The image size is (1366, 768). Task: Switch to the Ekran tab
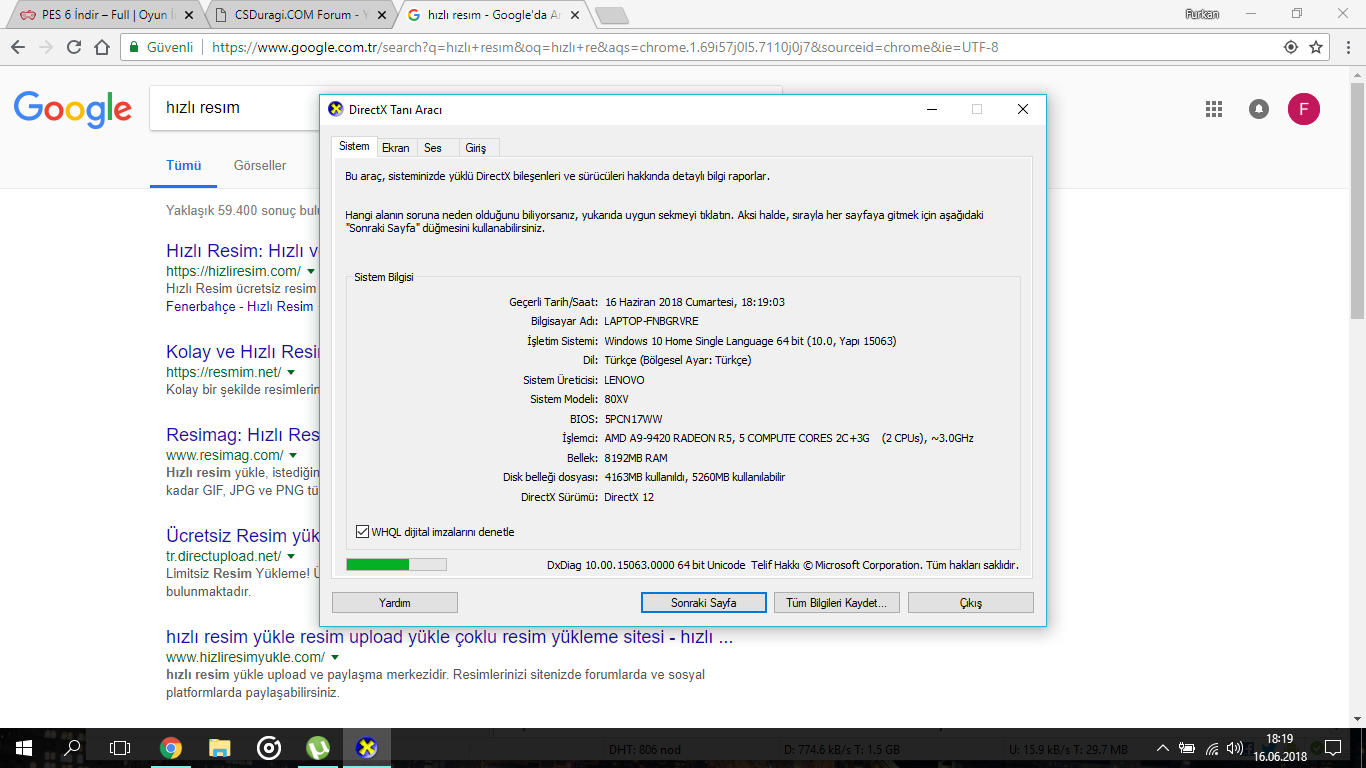pos(396,148)
